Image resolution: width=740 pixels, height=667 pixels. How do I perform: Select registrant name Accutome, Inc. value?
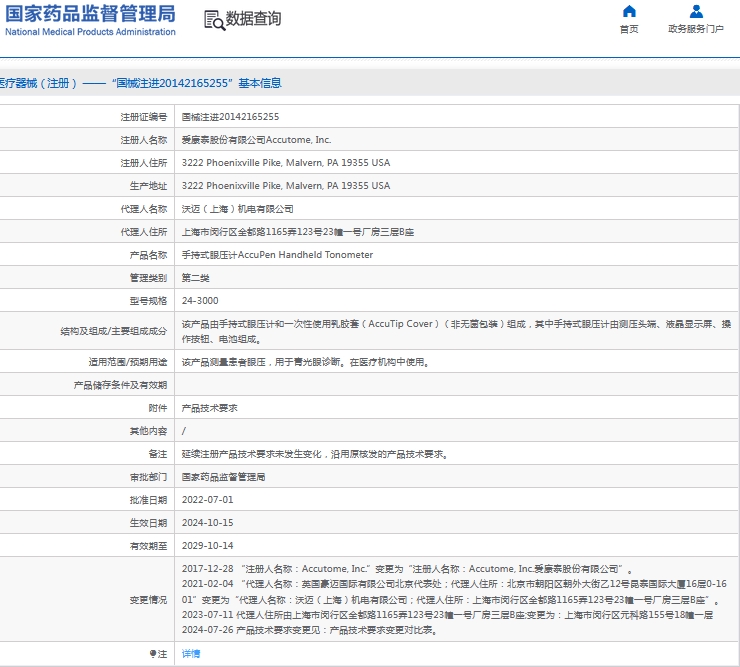[256, 140]
